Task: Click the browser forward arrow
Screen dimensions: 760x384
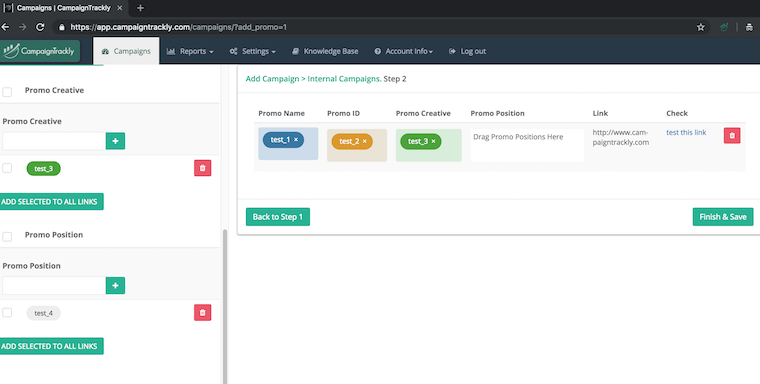Action: (x=22, y=27)
